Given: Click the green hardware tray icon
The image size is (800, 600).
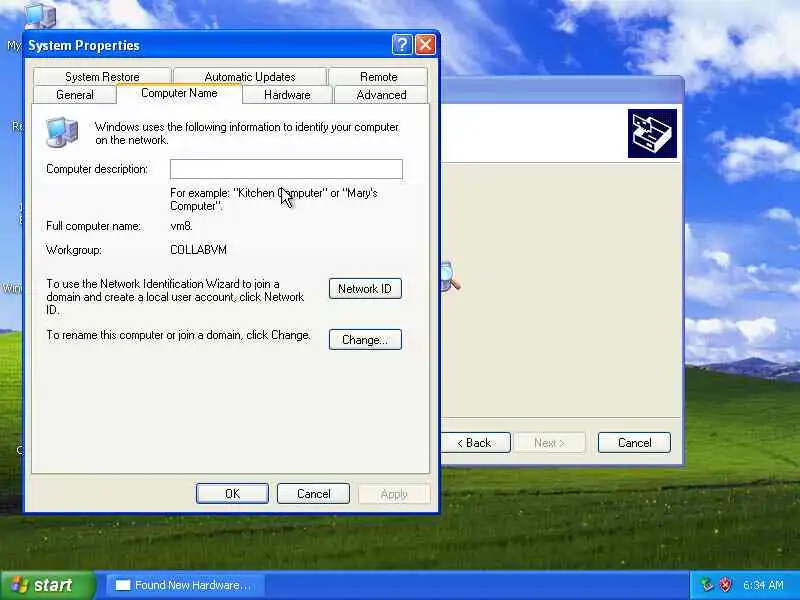Looking at the screenshot, I should pyautogui.click(x=707, y=585).
